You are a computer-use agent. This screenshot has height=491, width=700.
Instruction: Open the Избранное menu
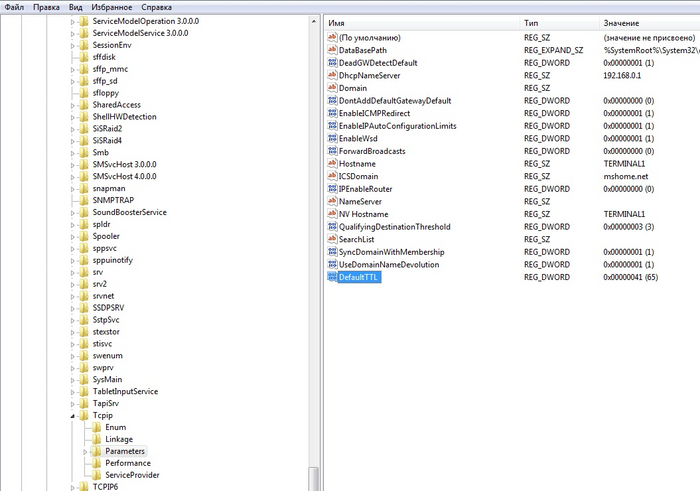[112, 7]
